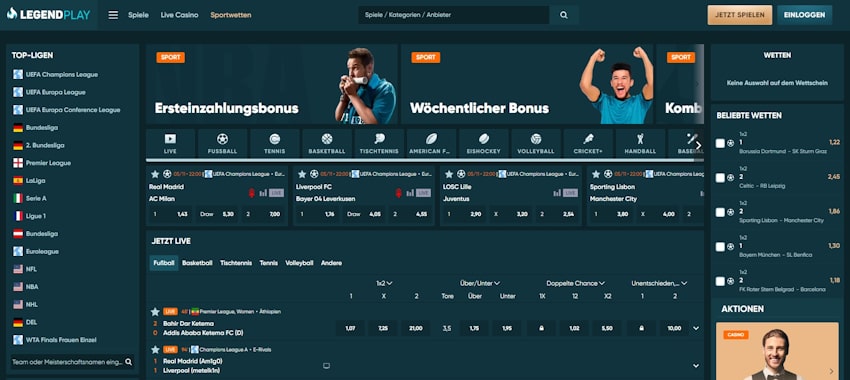The image size is (850, 380).
Task: Favorite the Liverpool FC vs Leverkusen match star
Action: 301,174
